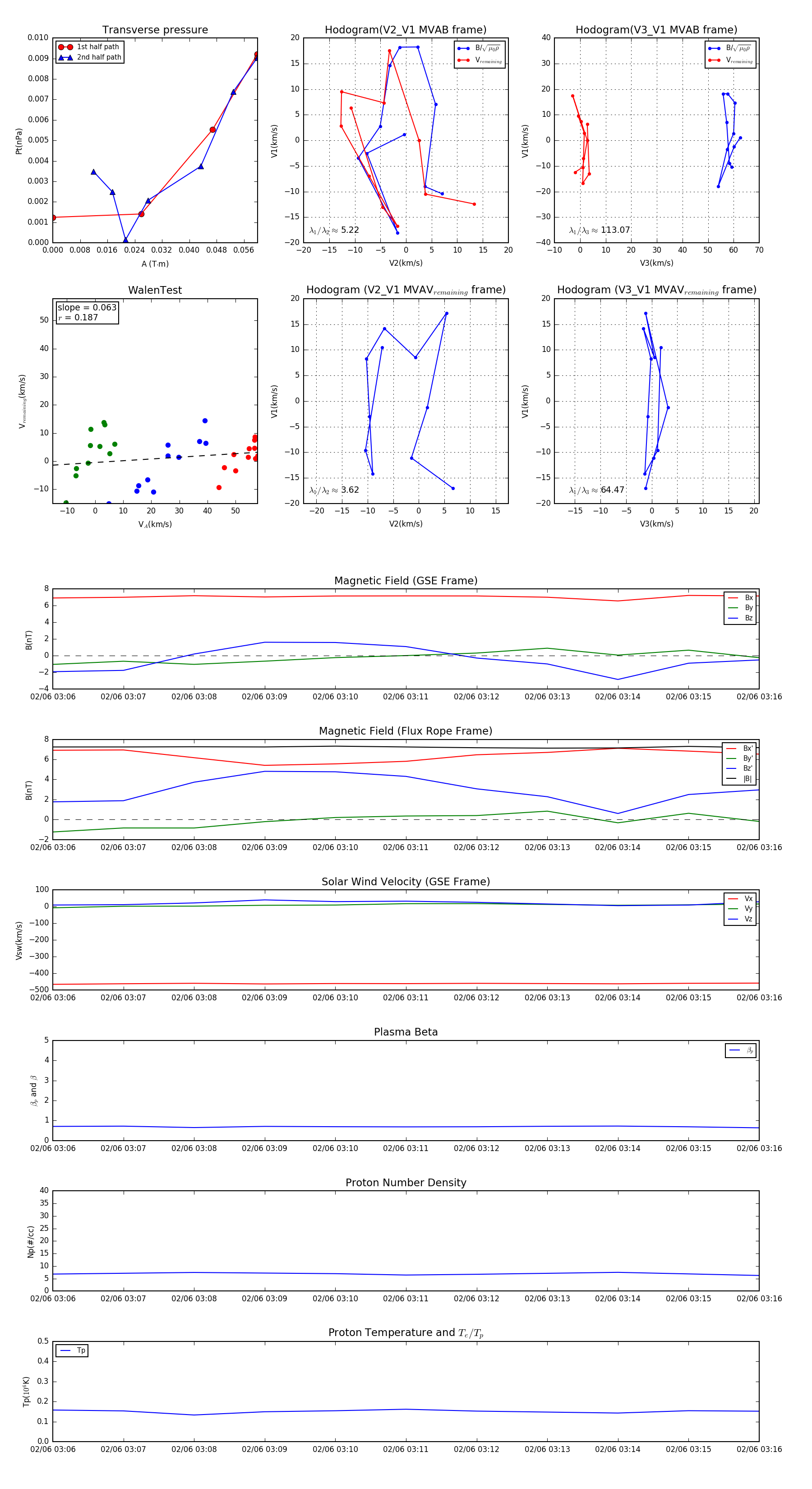
Task: Select the 'Vz' legend entry
Action: coord(740,919)
